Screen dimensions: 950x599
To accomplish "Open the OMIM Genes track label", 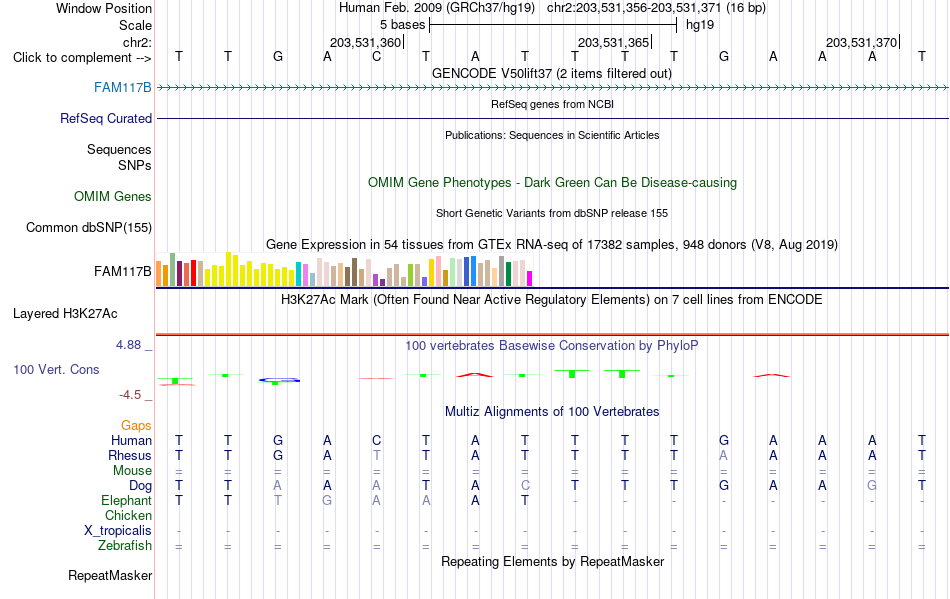I will [x=112, y=196].
